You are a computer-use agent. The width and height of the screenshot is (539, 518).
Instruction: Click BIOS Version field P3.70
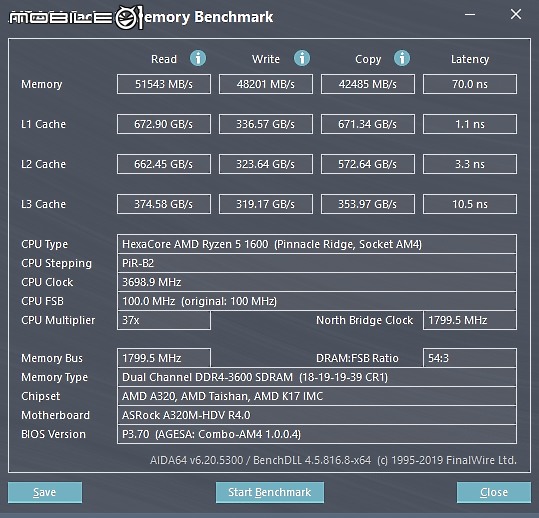317,434
